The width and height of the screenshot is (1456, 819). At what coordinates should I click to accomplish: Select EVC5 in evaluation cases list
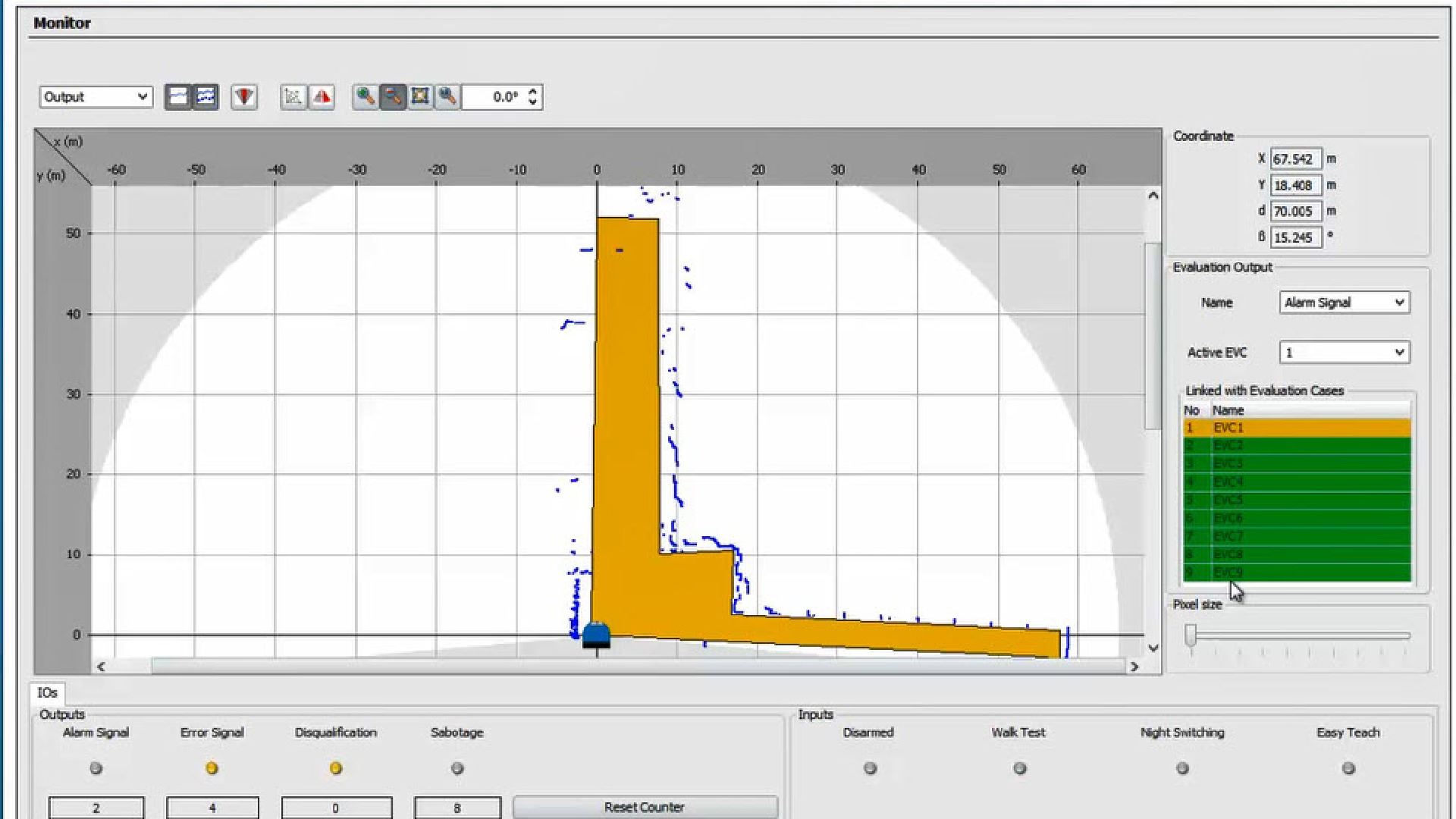coord(1297,500)
